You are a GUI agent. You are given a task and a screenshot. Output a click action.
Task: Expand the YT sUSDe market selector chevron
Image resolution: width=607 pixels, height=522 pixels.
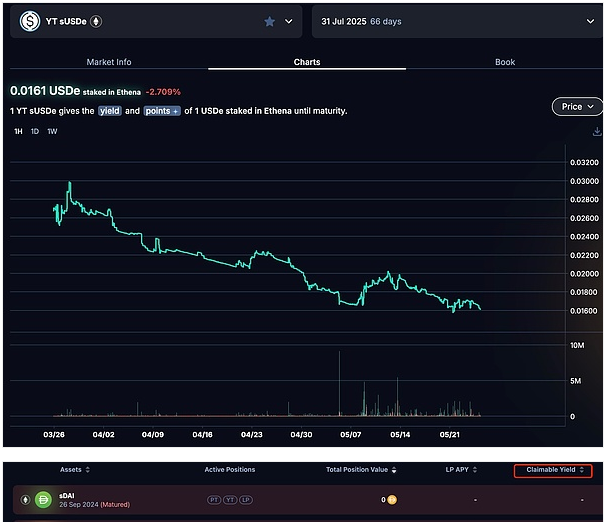pyautogui.click(x=289, y=21)
